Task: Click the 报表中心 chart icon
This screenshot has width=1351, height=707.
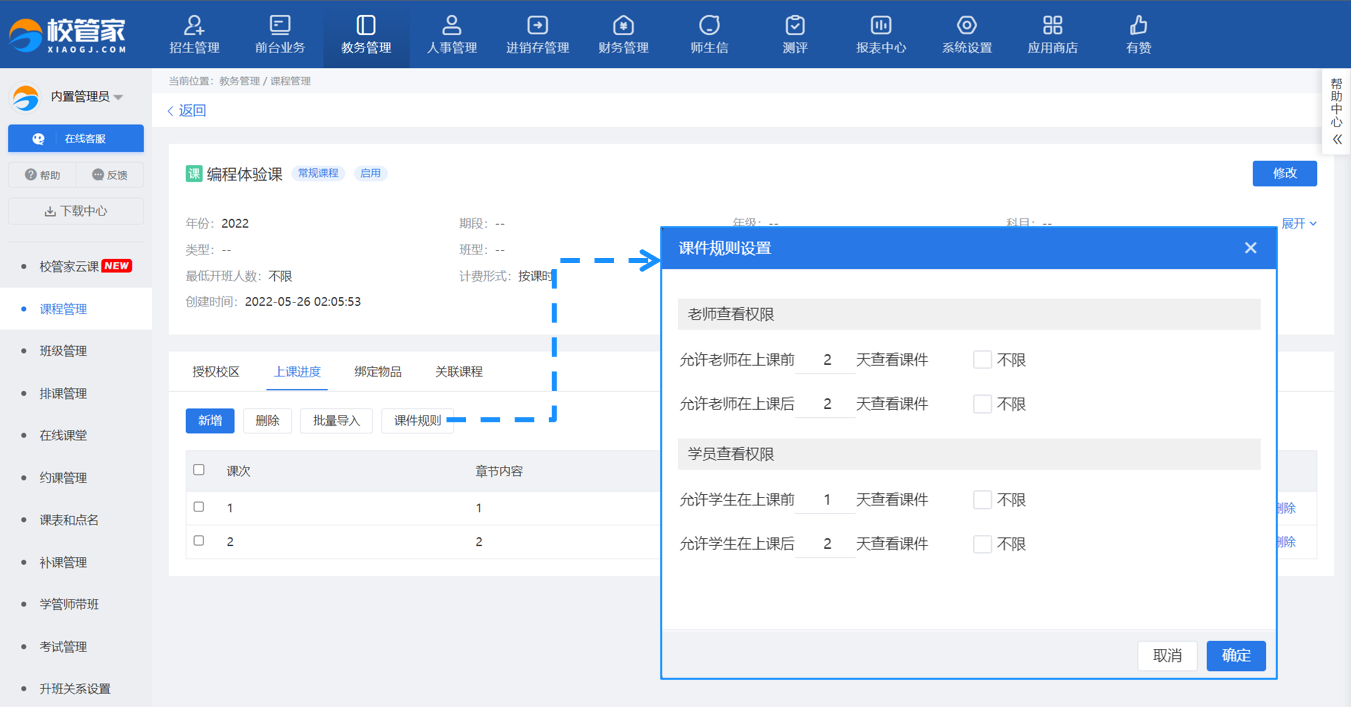Action: coord(881,26)
